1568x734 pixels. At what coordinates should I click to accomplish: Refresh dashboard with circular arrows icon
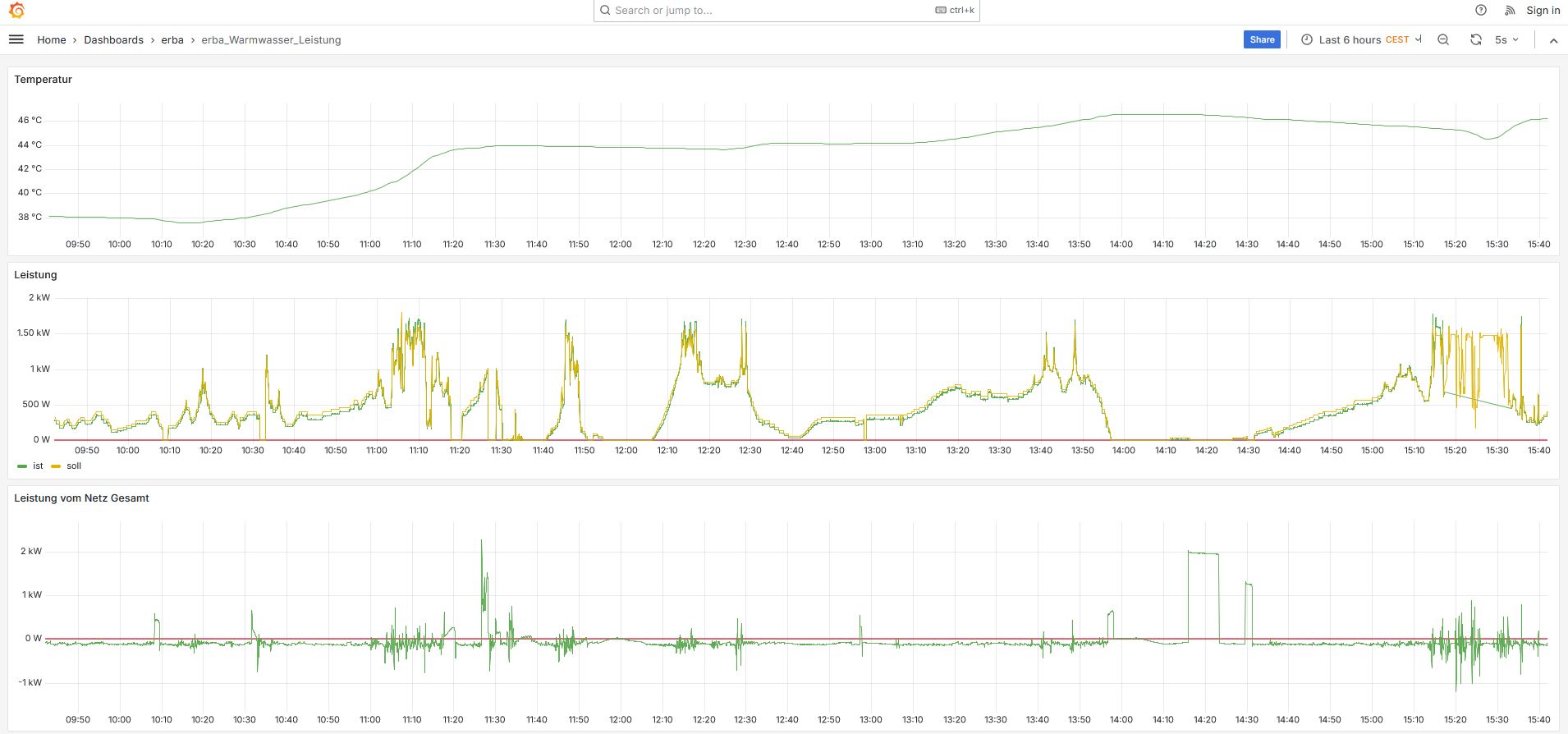[x=1476, y=39]
